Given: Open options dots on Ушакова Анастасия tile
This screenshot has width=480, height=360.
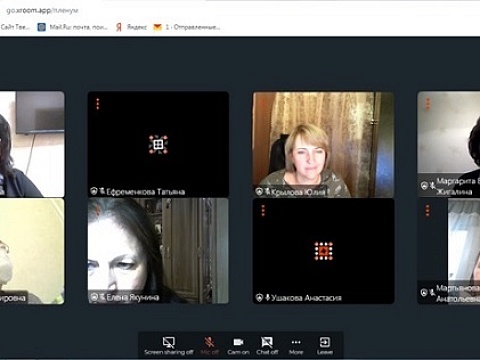Looking at the screenshot, I should pyautogui.click(x=263, y=210).
